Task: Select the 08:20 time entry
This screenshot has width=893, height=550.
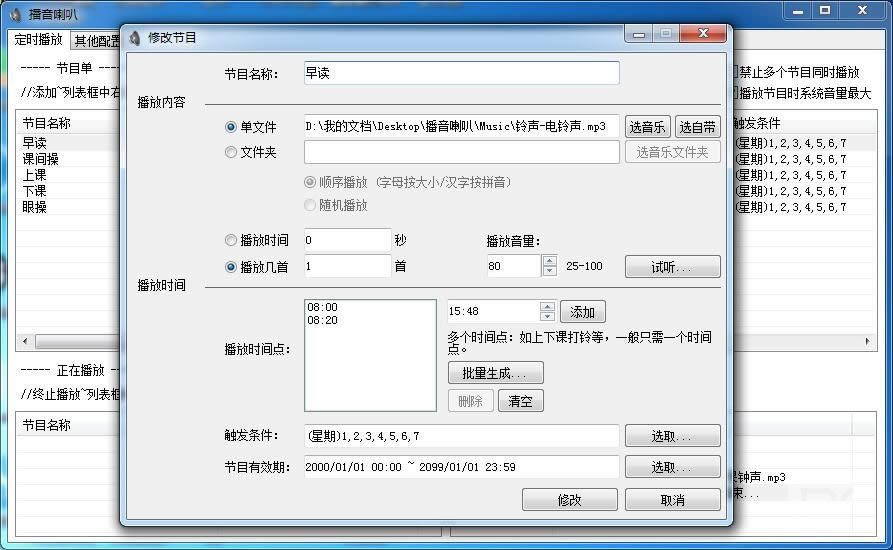Action: 323,321
